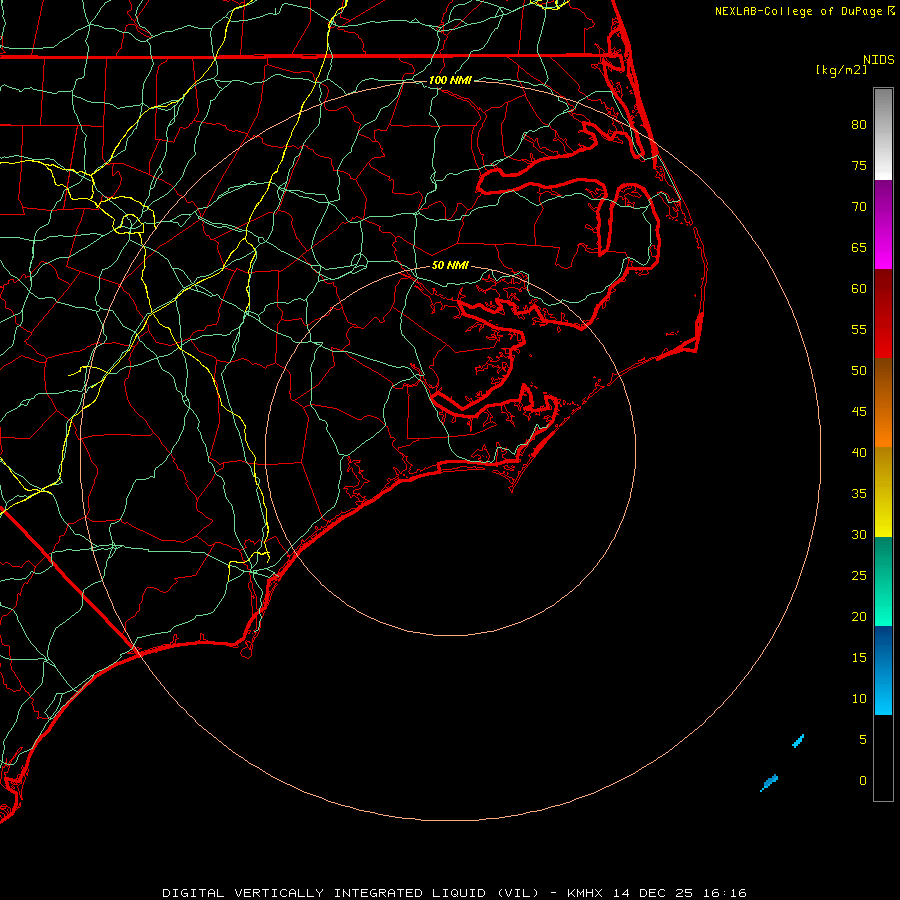Click the small logo icon beside DuPage
The image size is (900, 900).
tap(891, 11)
